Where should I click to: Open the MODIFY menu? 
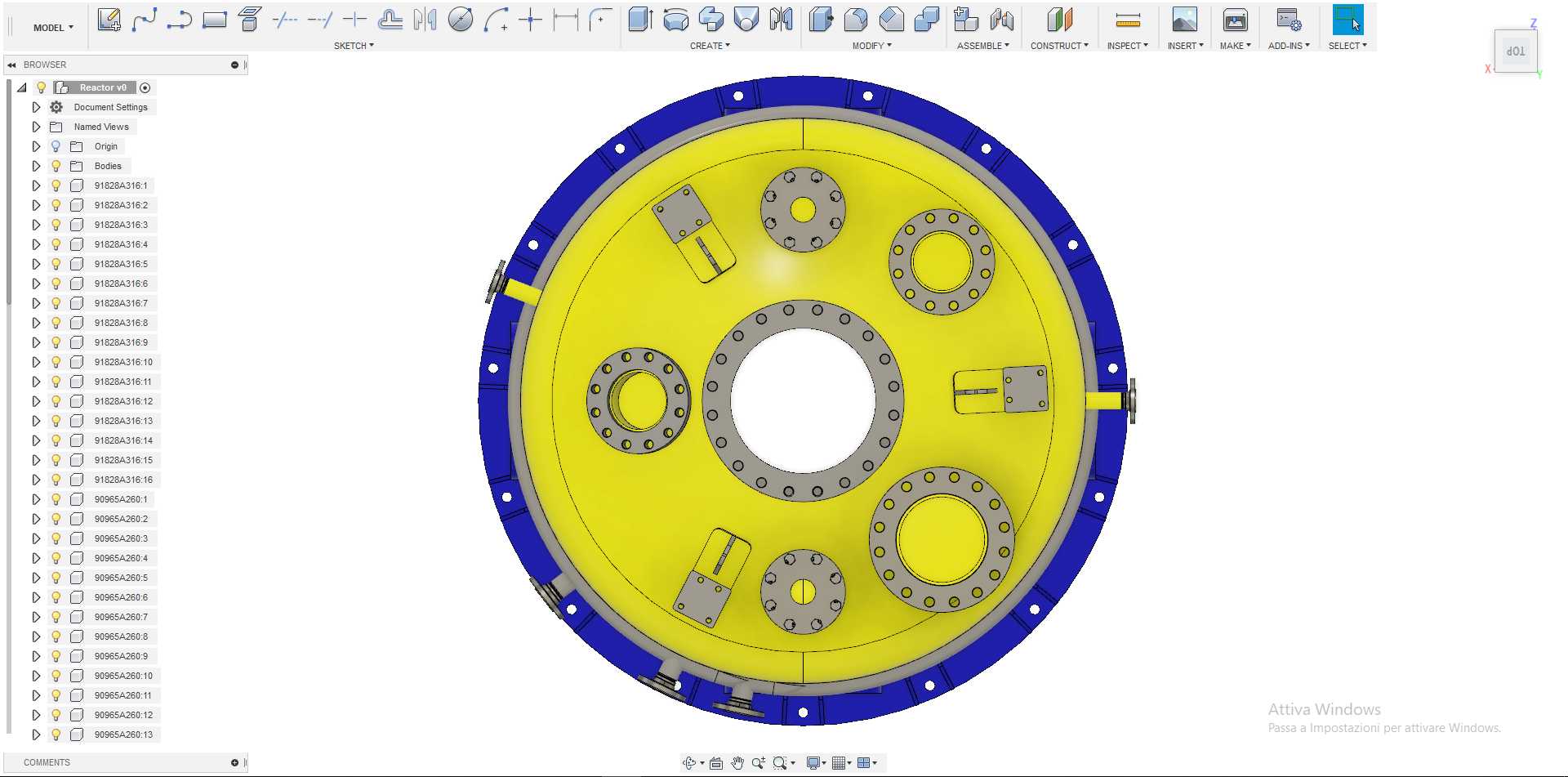pos(871,46)
